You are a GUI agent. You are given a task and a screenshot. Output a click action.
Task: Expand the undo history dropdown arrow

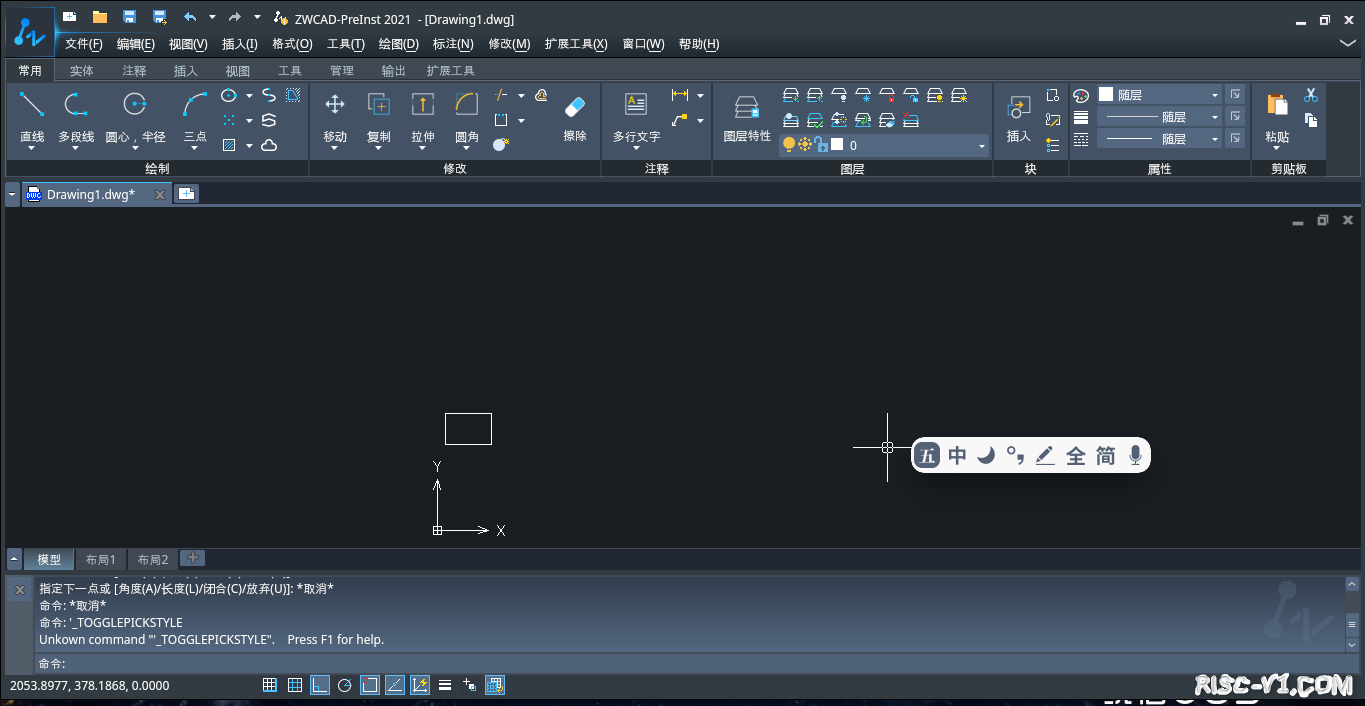(x=212, y=17)
